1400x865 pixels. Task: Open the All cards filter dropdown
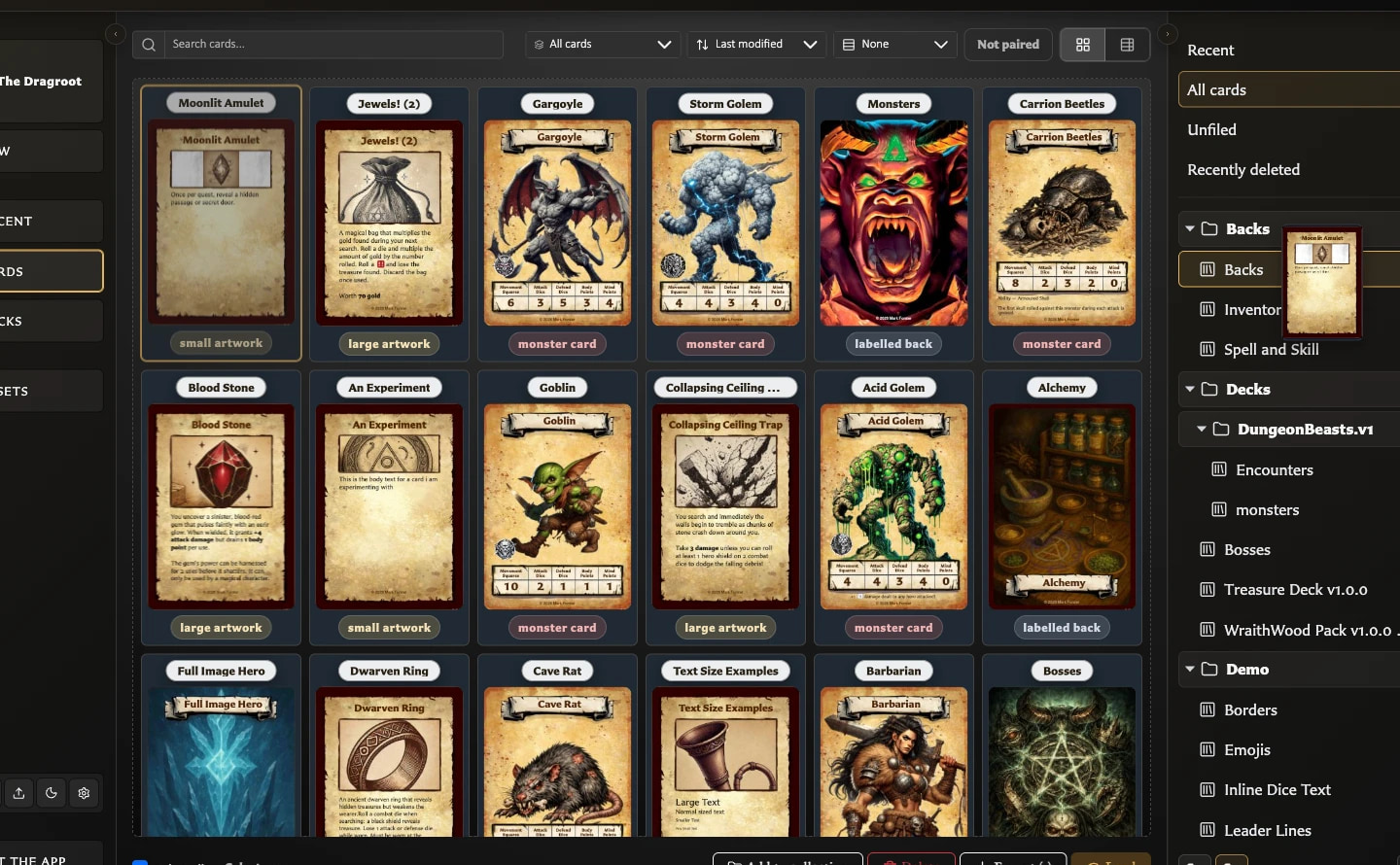tap(603, 45)
